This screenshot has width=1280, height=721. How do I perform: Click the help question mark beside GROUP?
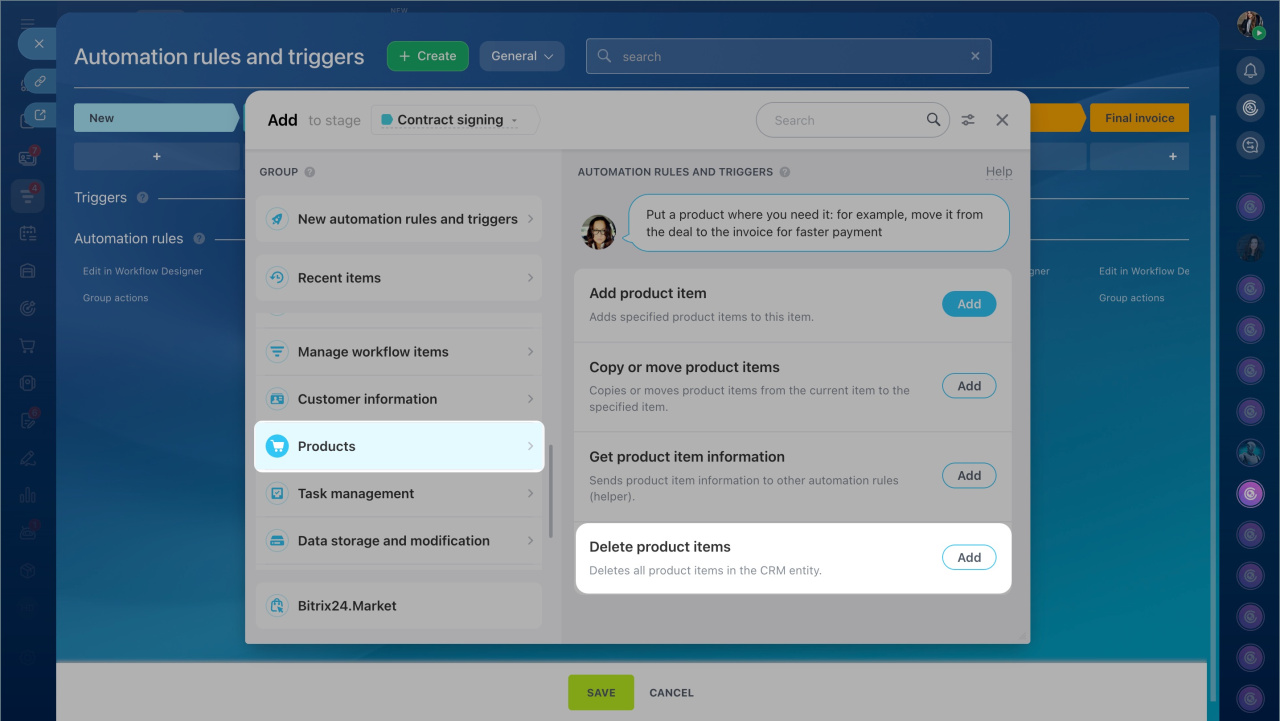310,172
